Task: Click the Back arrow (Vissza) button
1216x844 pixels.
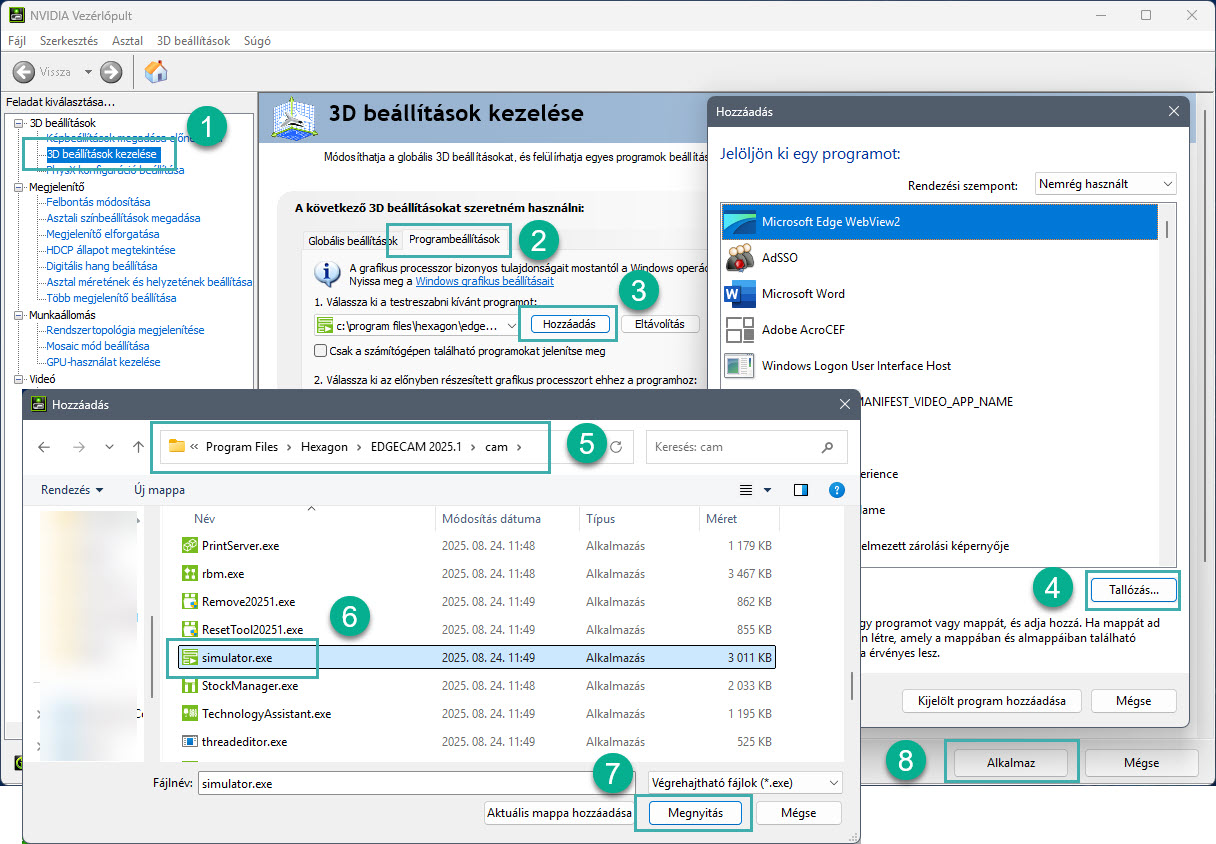Action: pos(24,72)
